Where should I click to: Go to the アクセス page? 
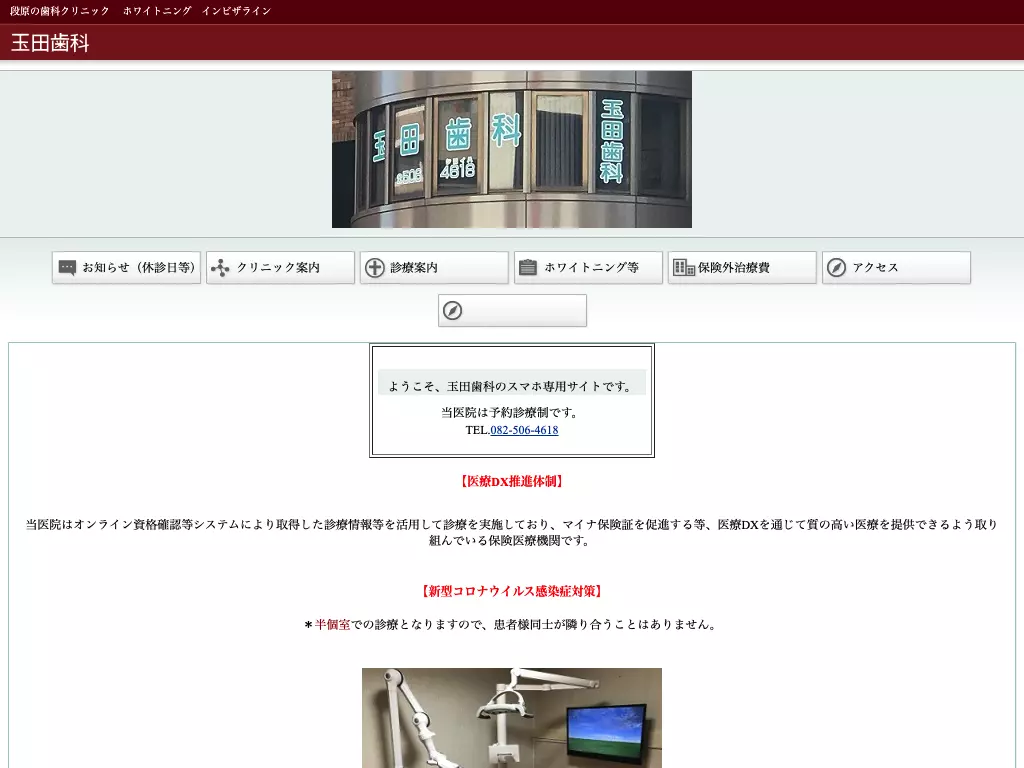(x=897, y=268)
